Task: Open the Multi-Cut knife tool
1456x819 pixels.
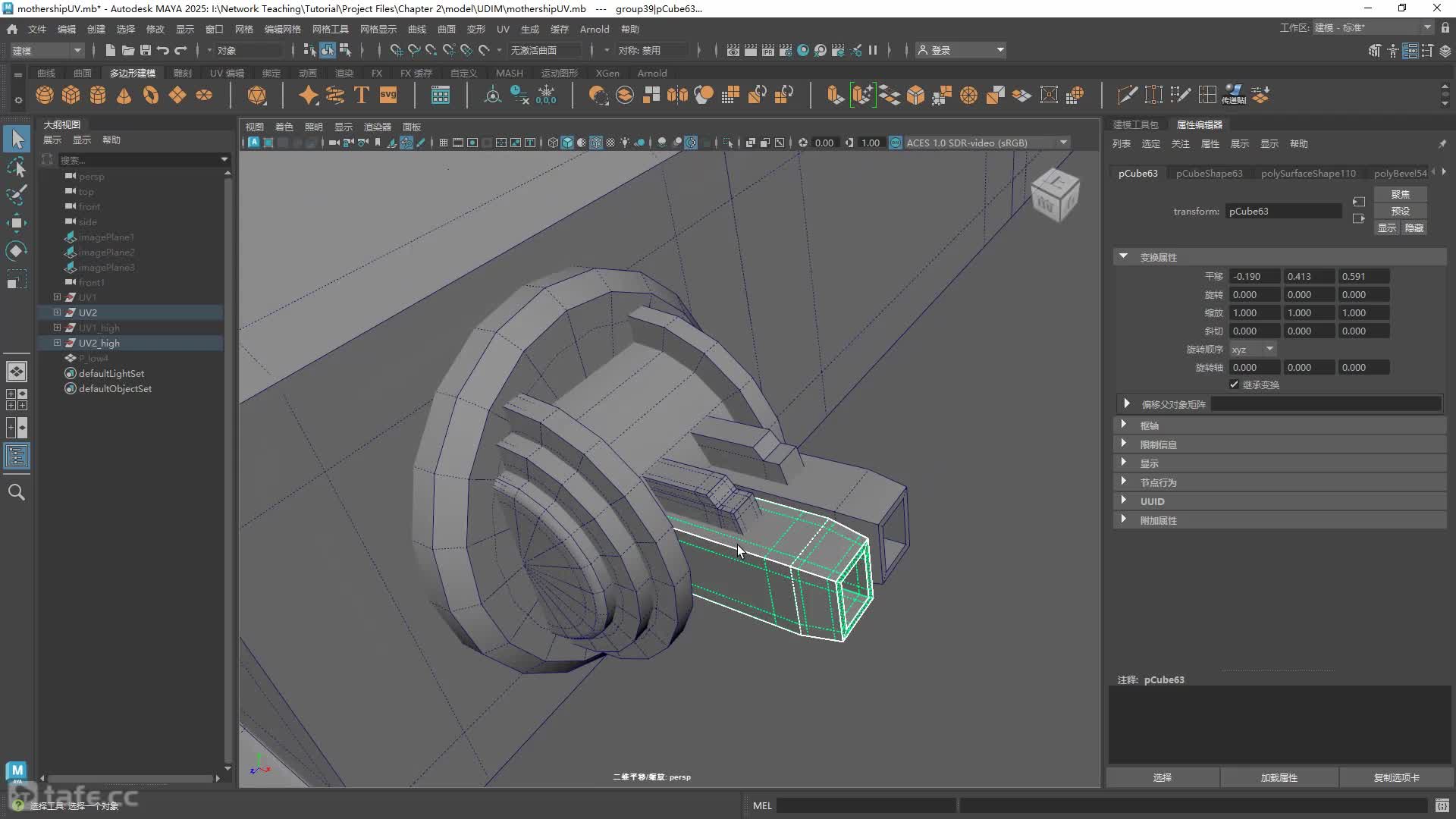Action: click(x=1127, y=96)
